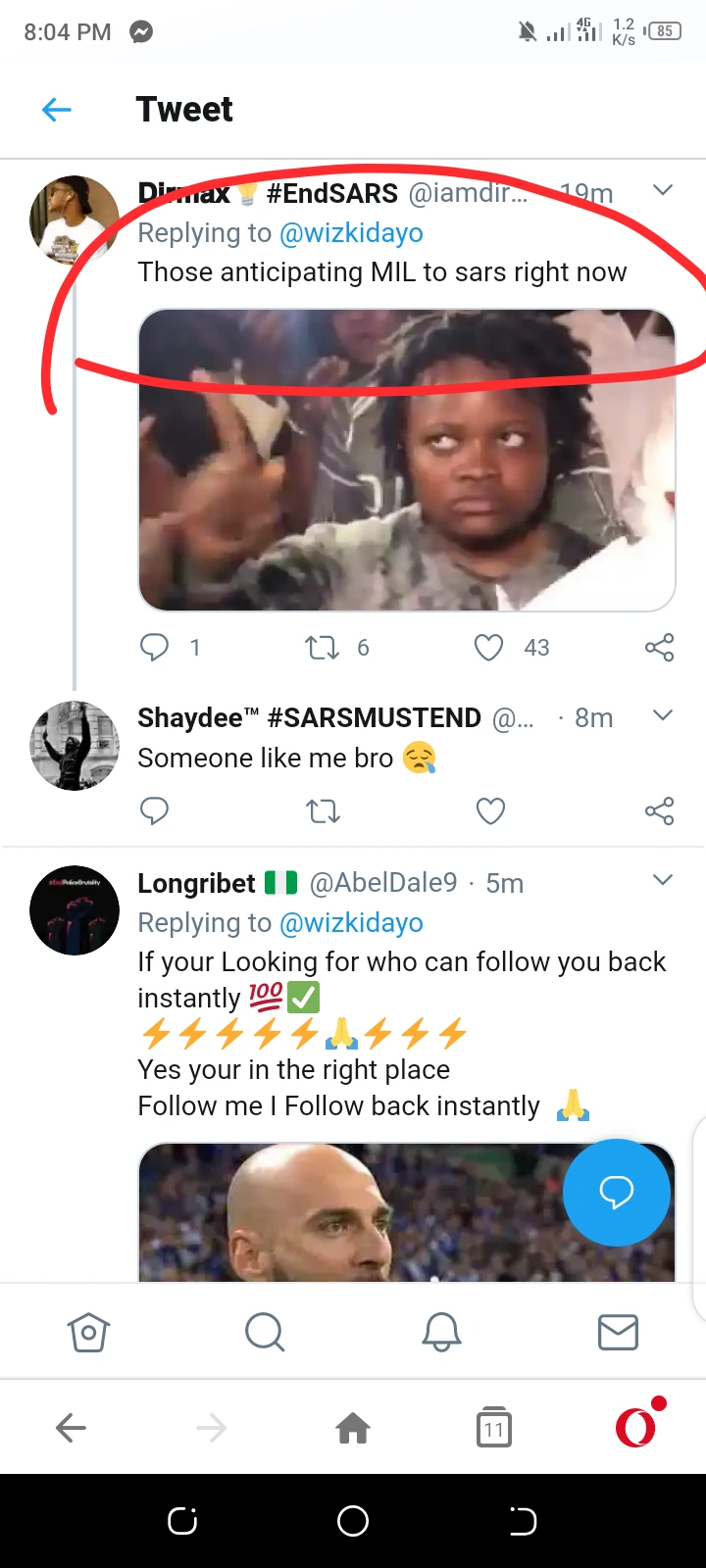The height and width of the screenshot is (1568, 706).
Task: Open Direct Messages envelope tab
Action: [x=618, y=1332]
